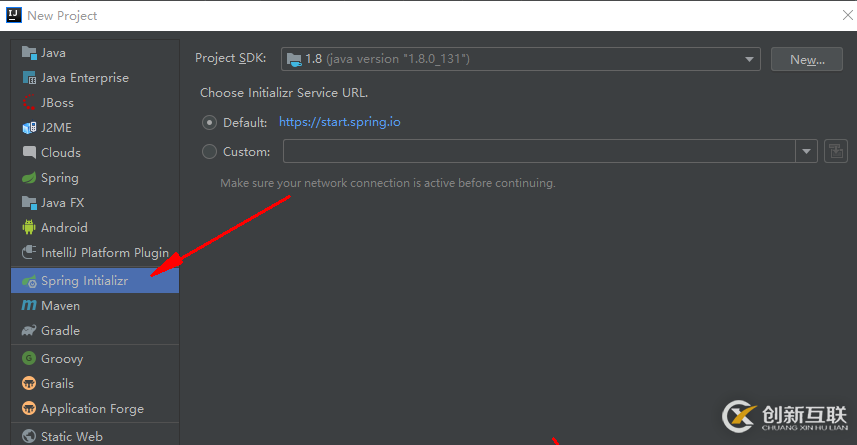Screen dimensions: 857x445
Task: Click the 1.8 java version SDK text
Action: 388,58
